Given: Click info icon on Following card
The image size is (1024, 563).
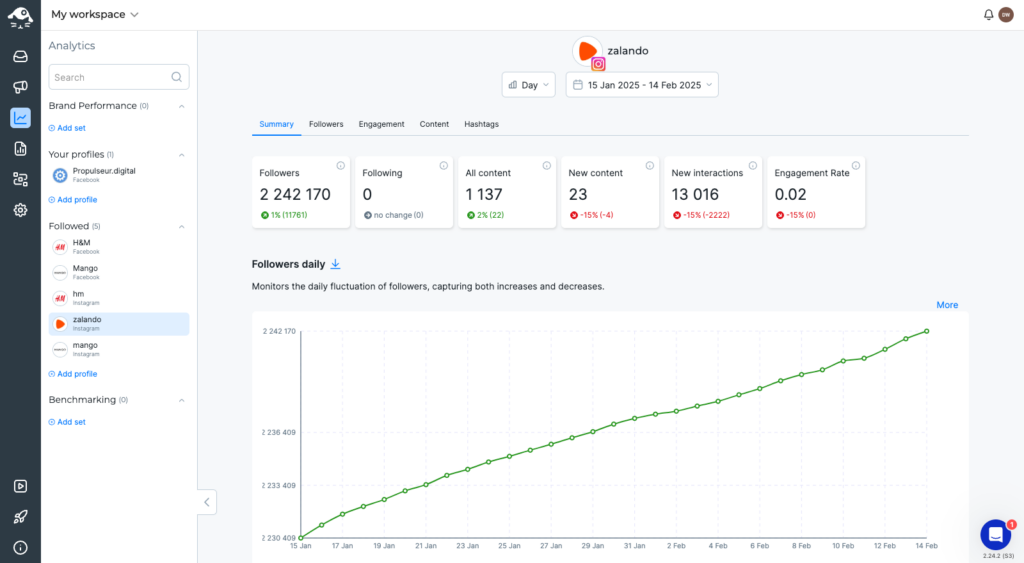Looking at the screenshot, I should pyautogui.click(x=443, y=166).
